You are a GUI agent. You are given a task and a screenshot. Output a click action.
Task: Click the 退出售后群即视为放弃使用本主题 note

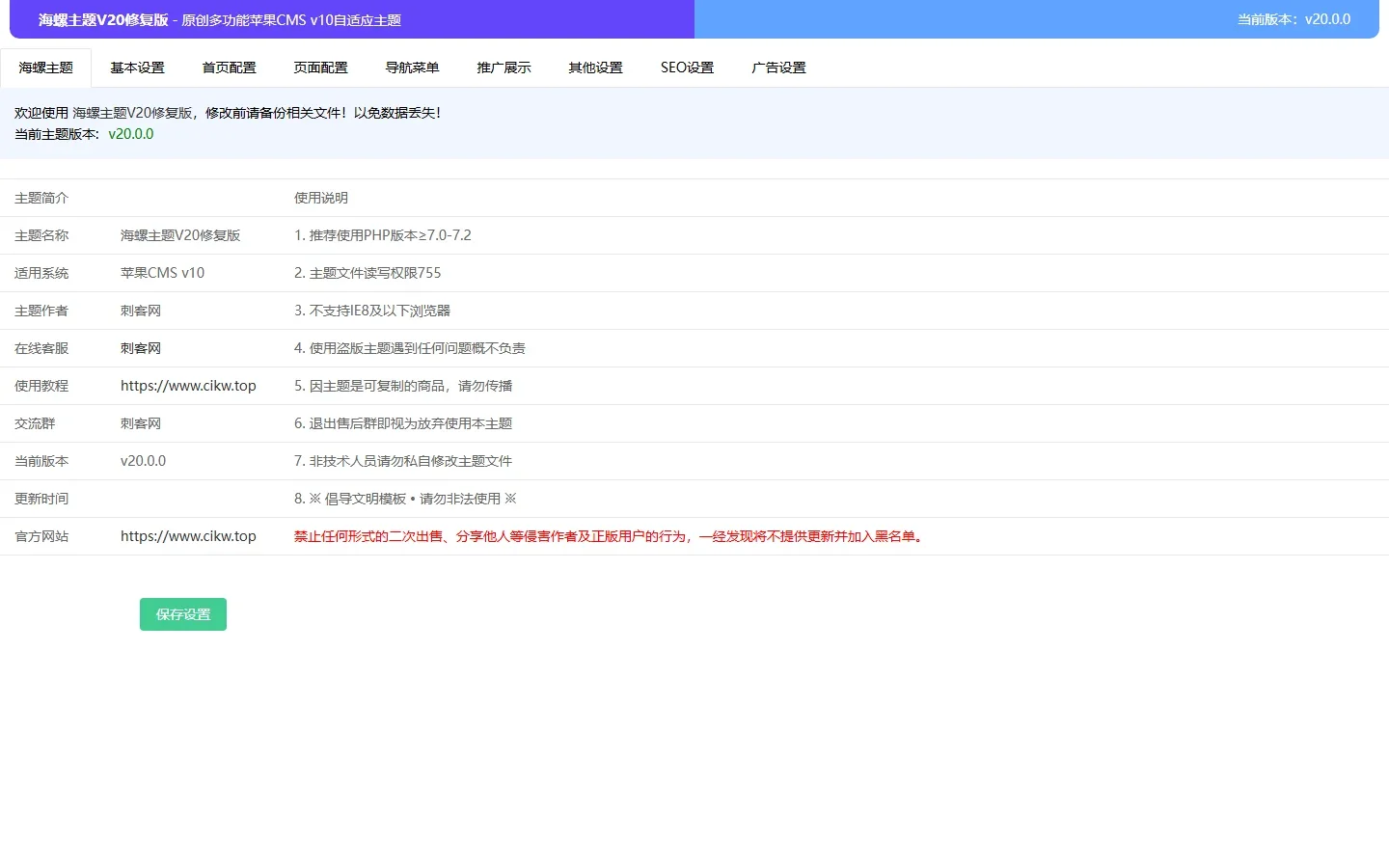click(x=403, y=423)
